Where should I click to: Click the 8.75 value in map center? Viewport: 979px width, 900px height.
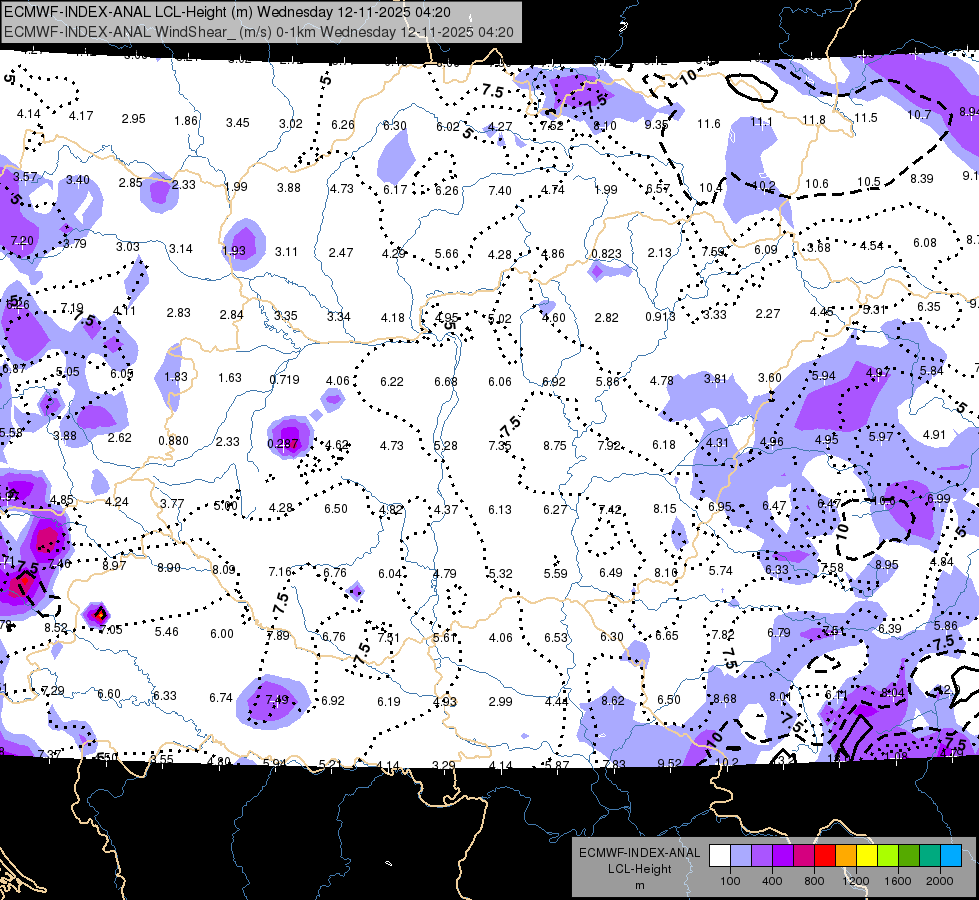click(554, 445)
